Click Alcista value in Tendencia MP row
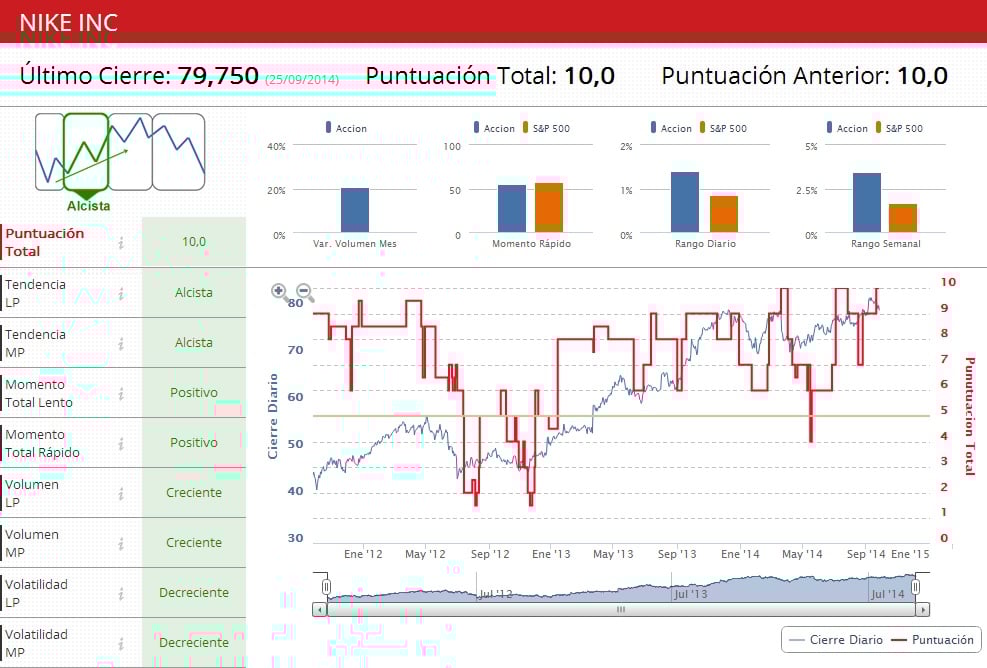 pos(194,342)
